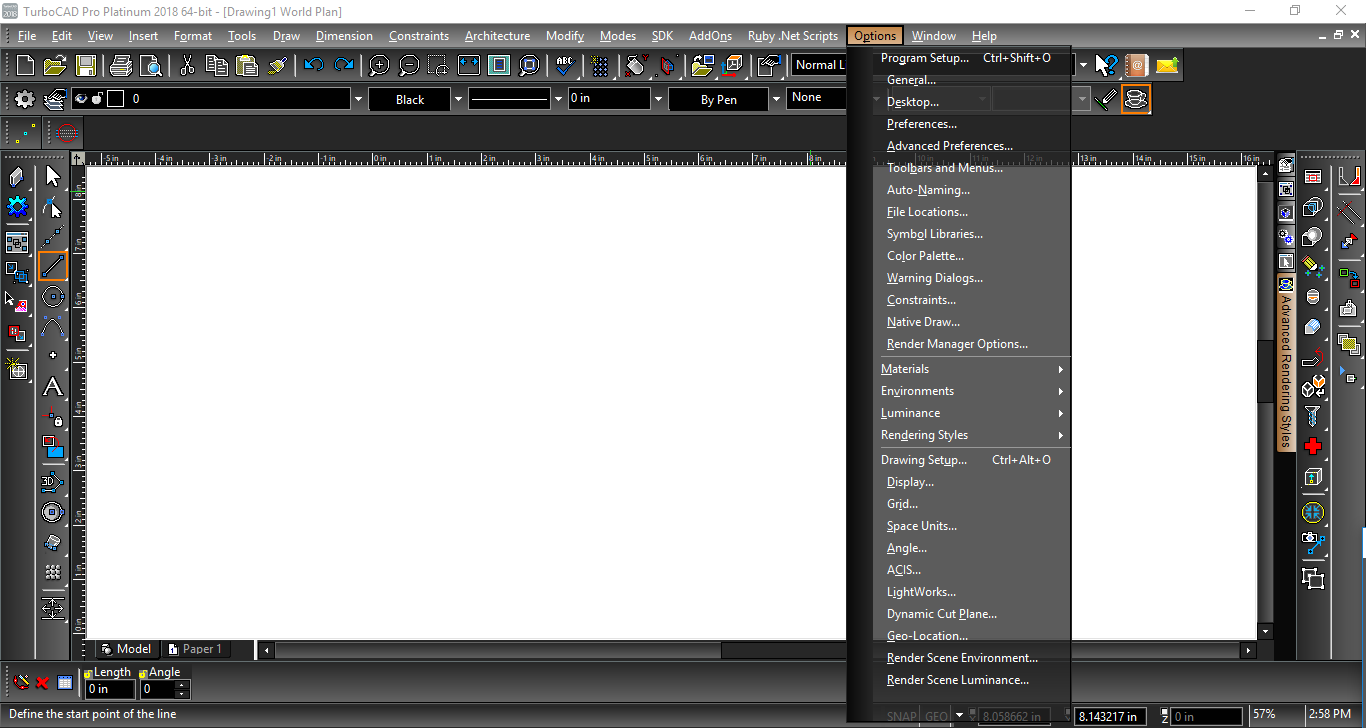The height and width of the screenshot is (728, 1366).
Task: Select Render Scene Environment entry
Action: 971,658
